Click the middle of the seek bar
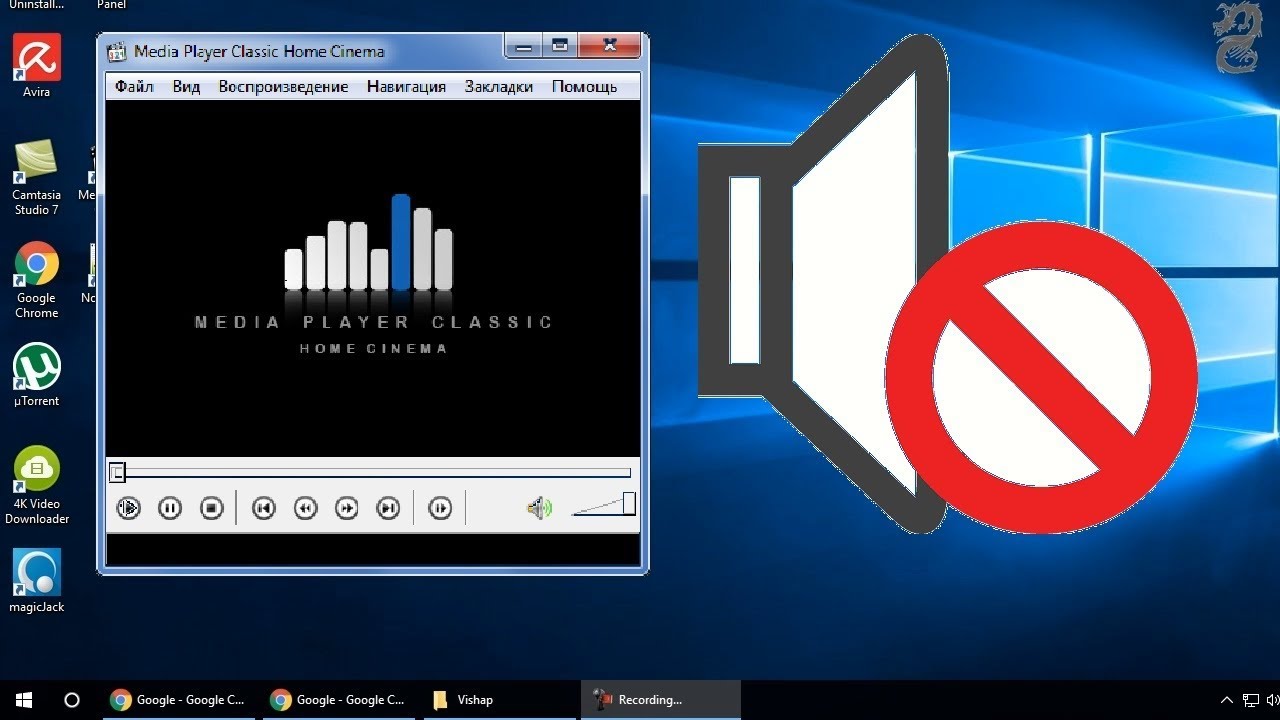Screen dimensions: 1280x720 pyautogui.click(x=371, y=472)
